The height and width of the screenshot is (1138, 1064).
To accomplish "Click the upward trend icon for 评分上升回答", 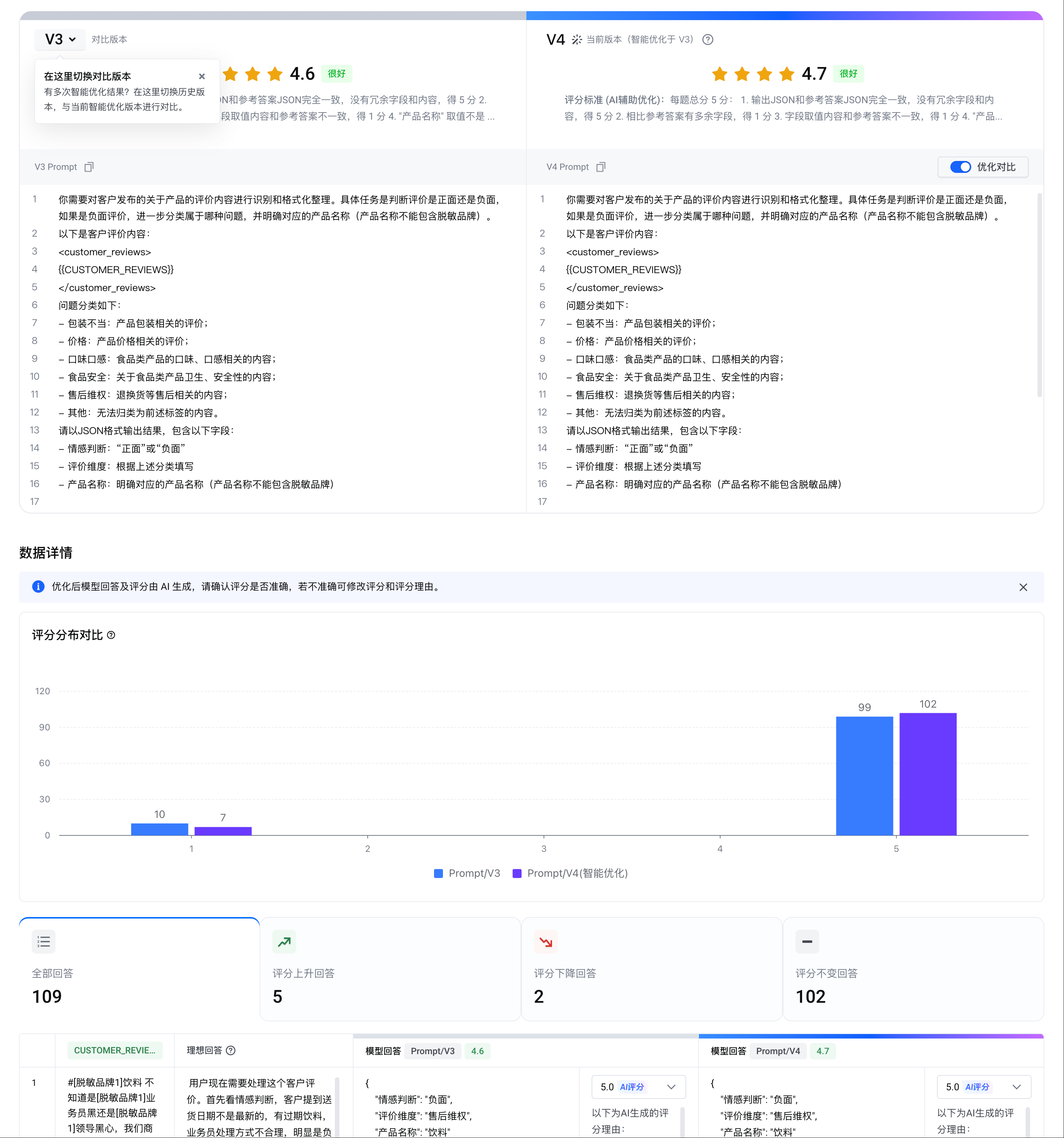I will tap(284, 942).
